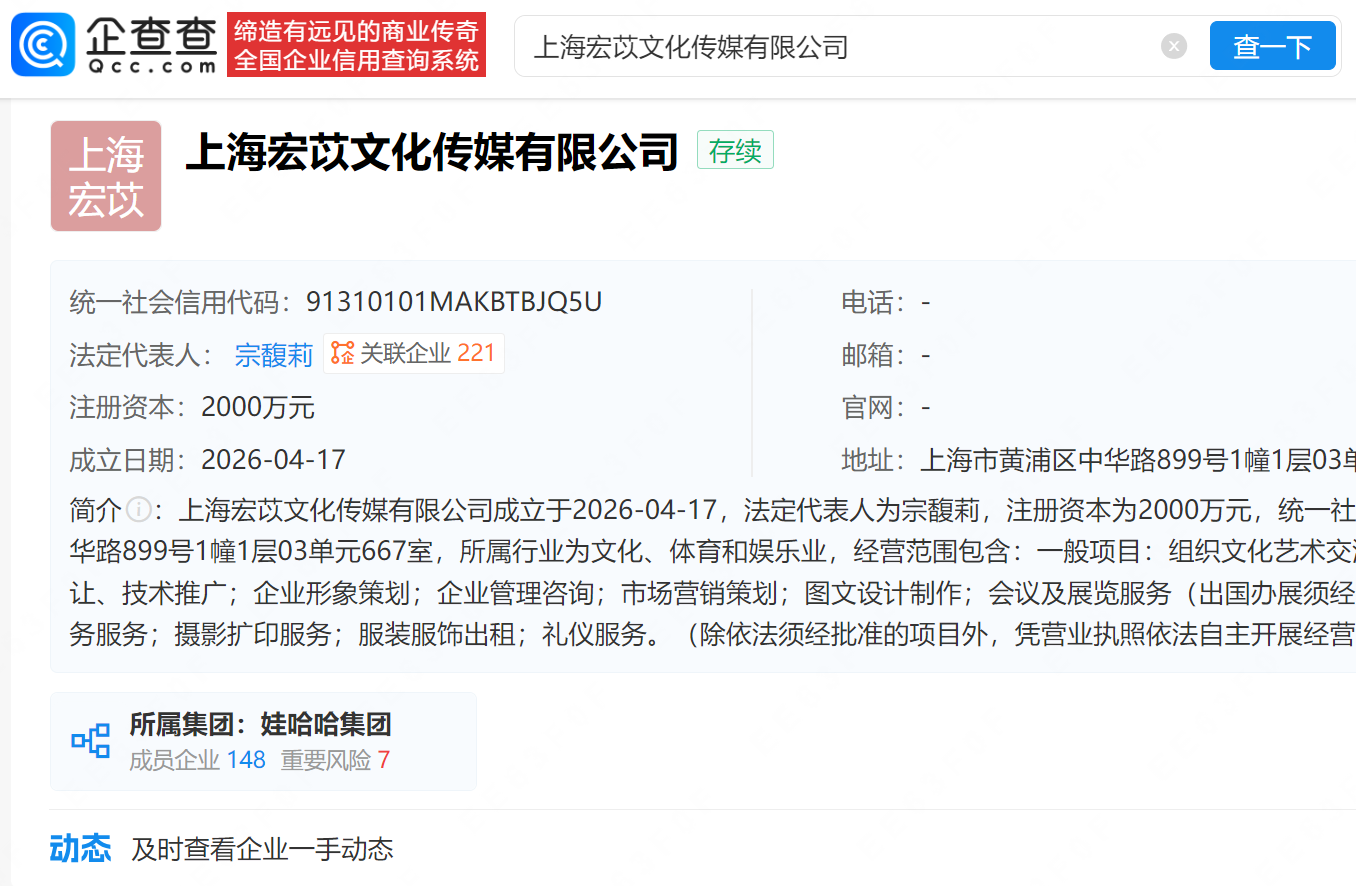Open legal representative 宗馥莉 profile link
The image size is (1356, 886).
(274, 355)
